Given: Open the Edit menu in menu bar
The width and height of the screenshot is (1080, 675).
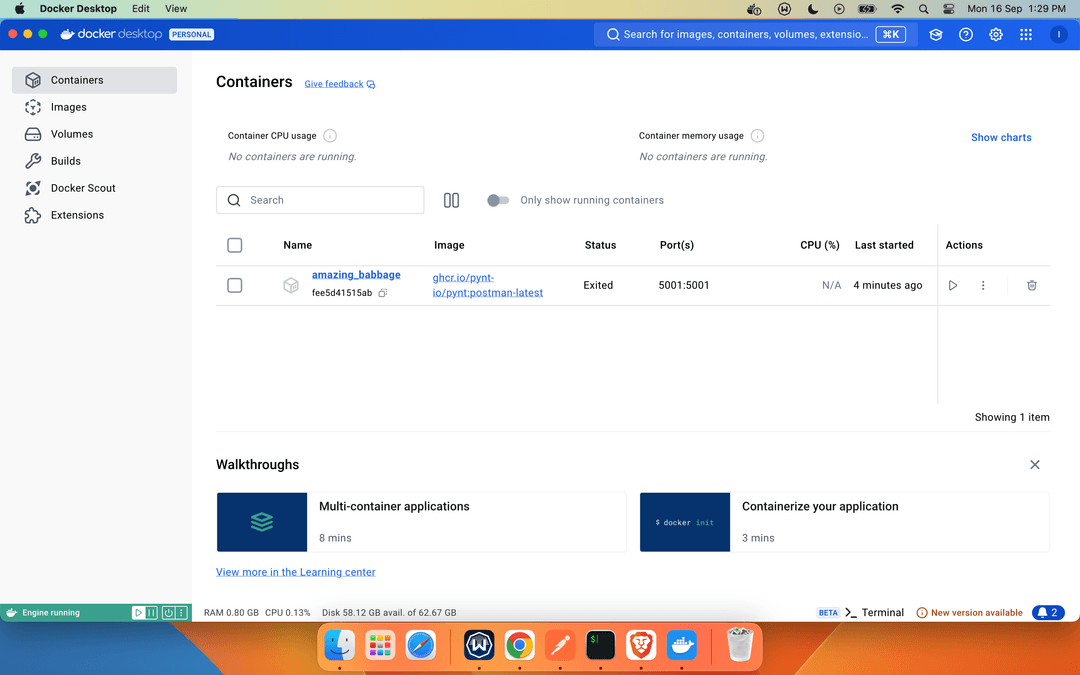Looking at the screenshot, I should coord(141,9).
